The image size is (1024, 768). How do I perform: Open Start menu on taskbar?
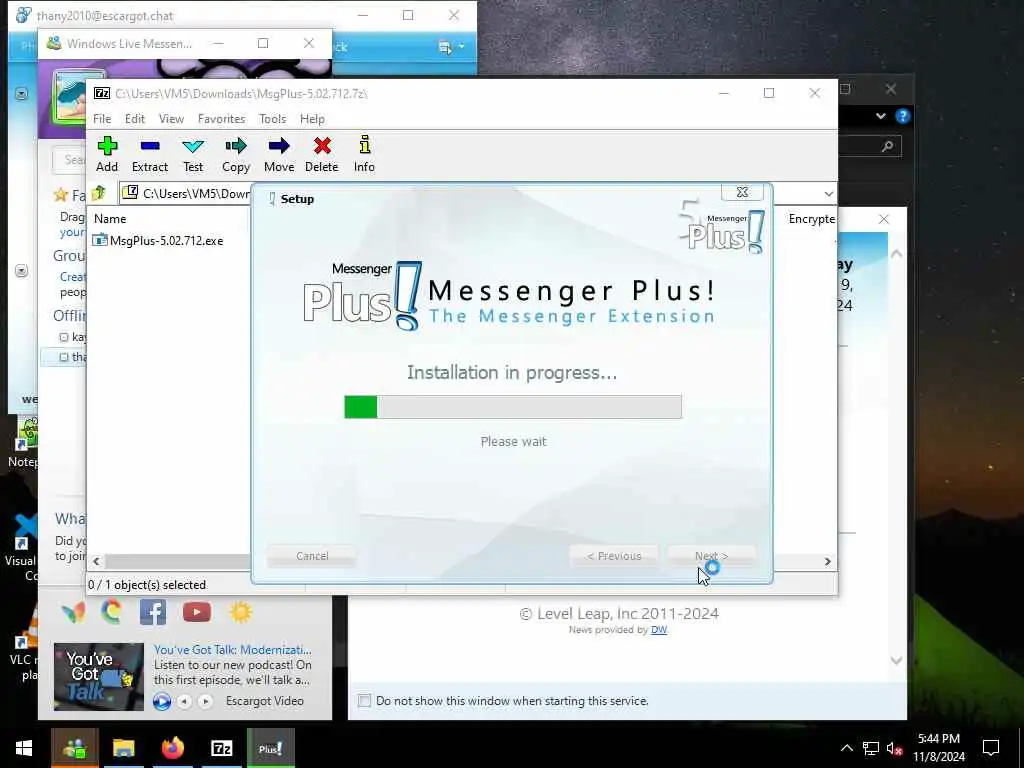[24, 748]
